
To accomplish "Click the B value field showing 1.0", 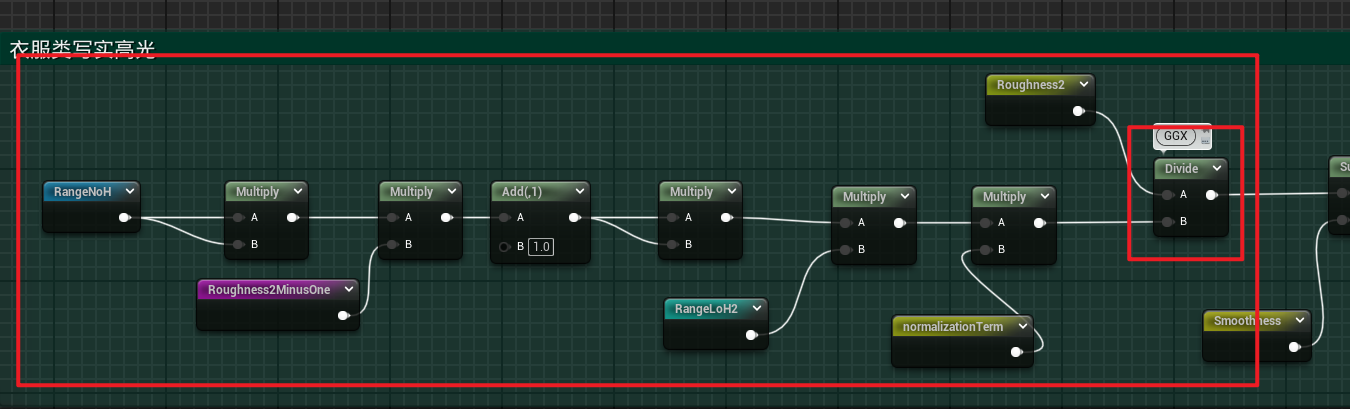I will coord(541,246).
